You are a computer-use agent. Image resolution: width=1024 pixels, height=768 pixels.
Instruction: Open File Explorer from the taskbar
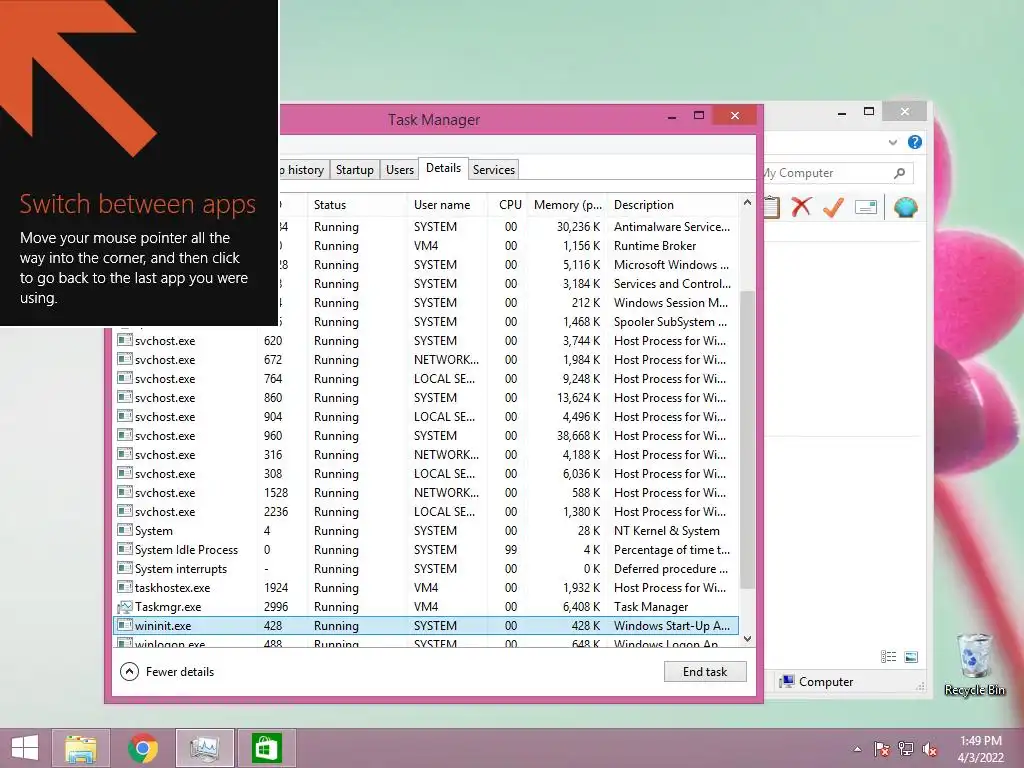tap(81, 748)
